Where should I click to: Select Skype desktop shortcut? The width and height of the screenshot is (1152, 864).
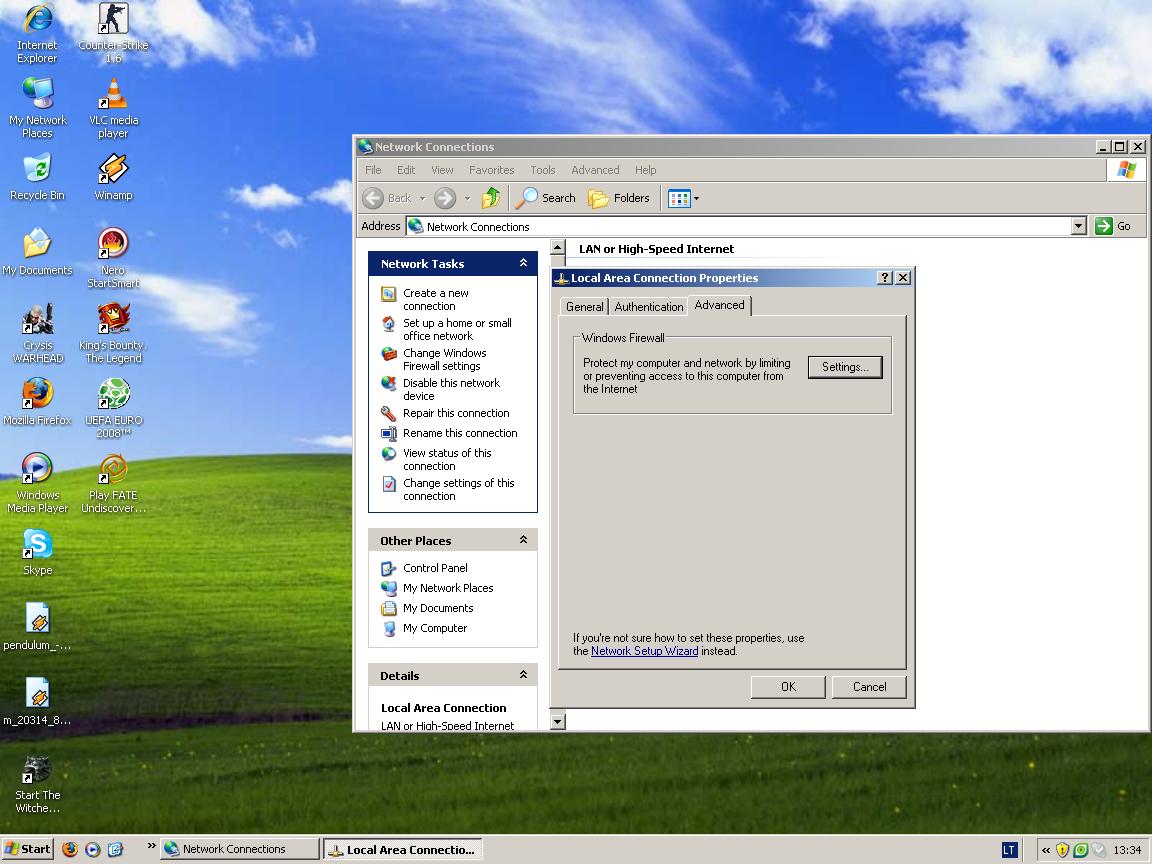click(37, 552)
